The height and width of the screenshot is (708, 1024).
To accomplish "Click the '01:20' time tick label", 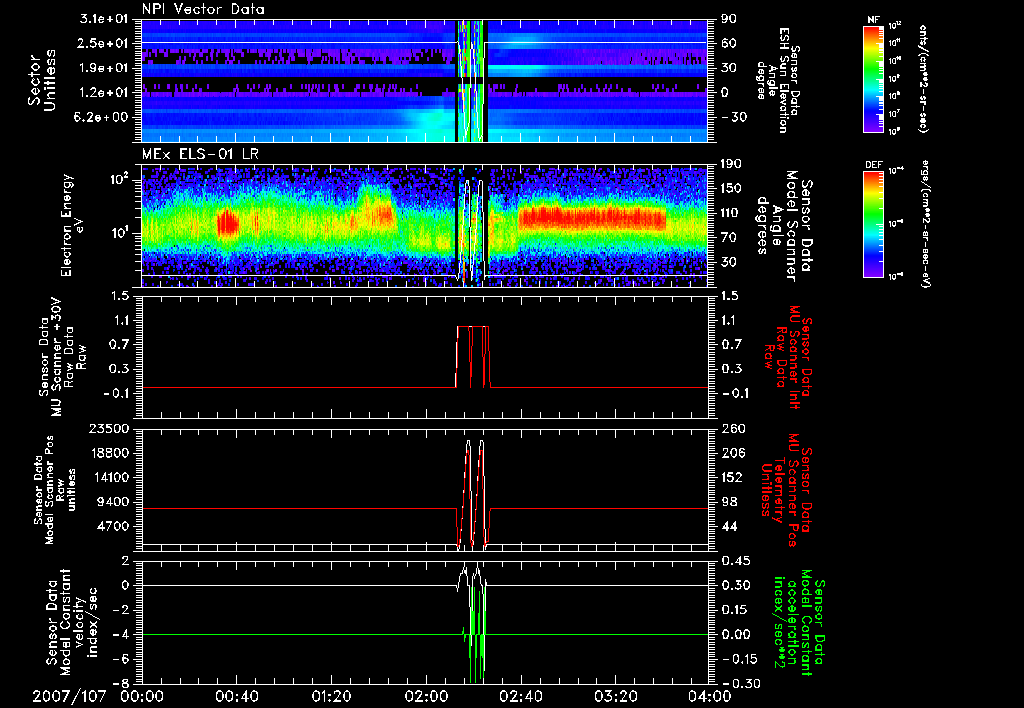I will click(331, 696).
